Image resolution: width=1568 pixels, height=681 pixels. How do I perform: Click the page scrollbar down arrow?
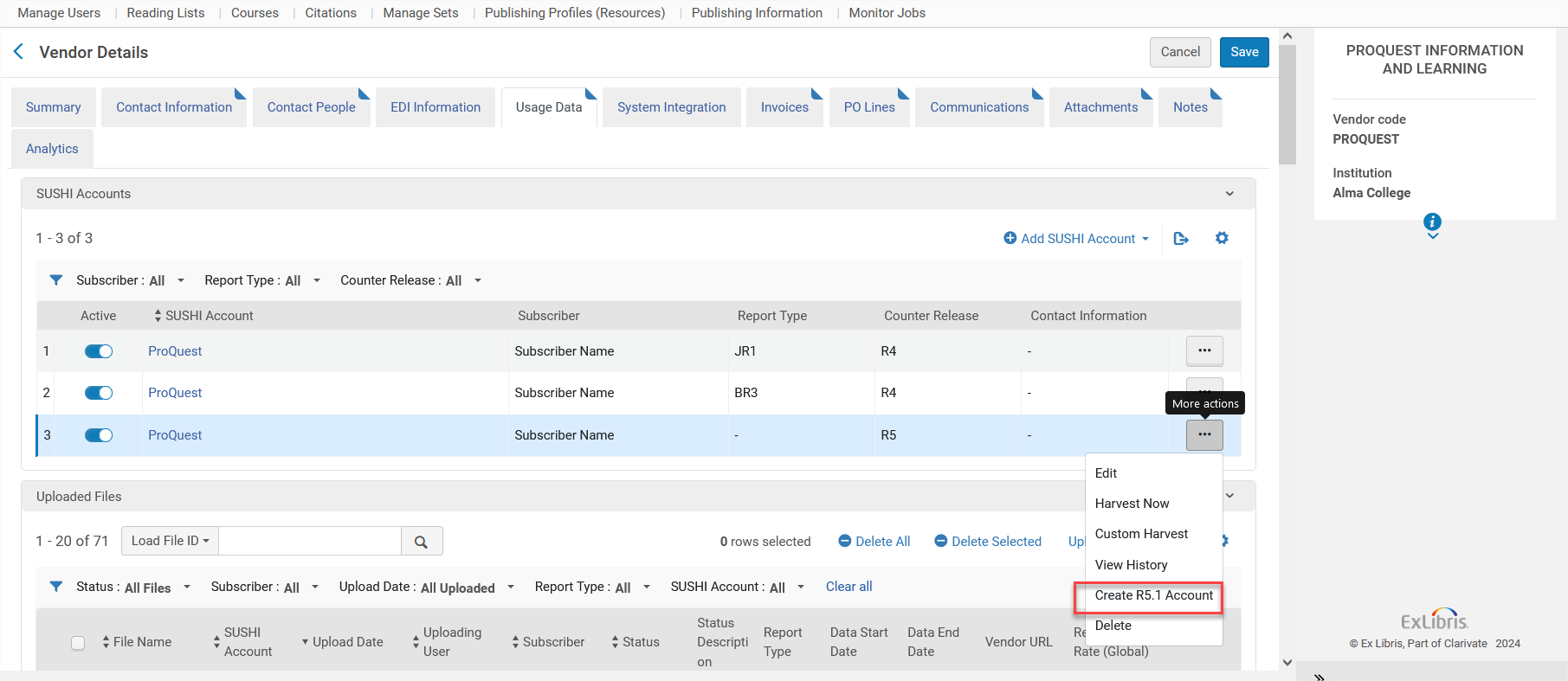tap(1287, 663)
